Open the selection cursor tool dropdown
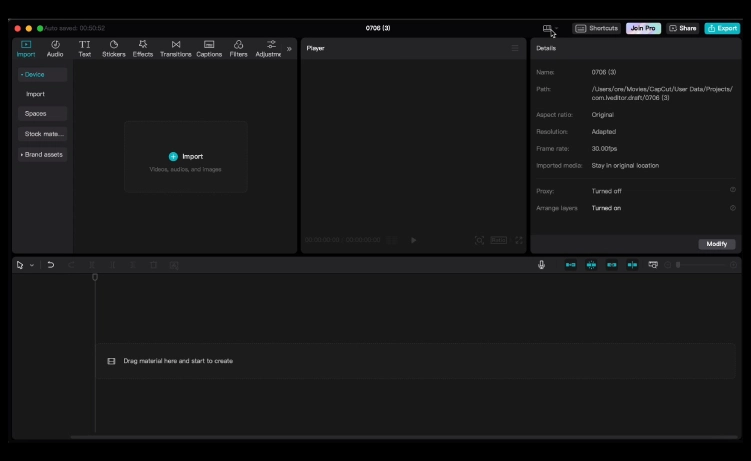The width and height of the screenshot is (751, 461). point(31,265)
